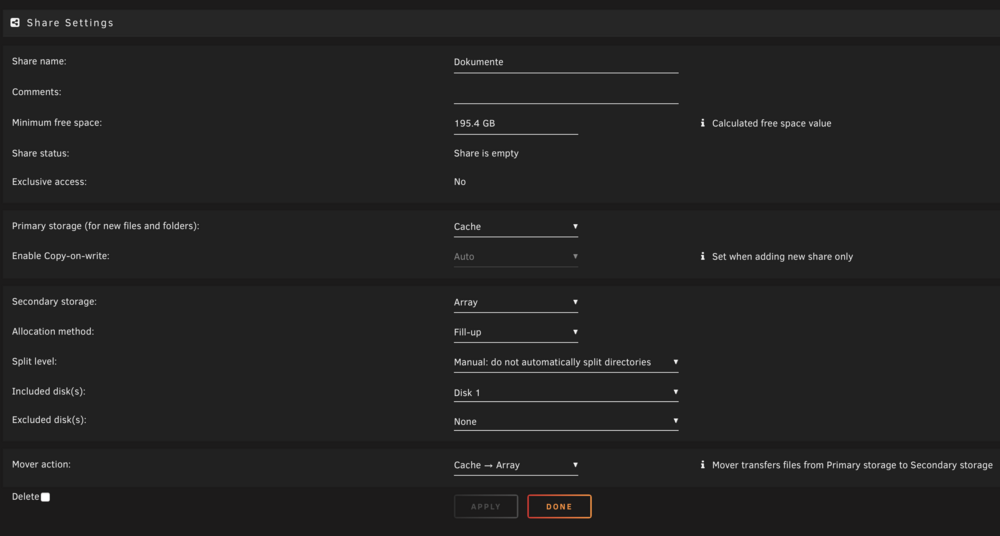Open the Split level dropdown
The width and height of the screenshot is (1000, 536).
[x=566, y=362]
